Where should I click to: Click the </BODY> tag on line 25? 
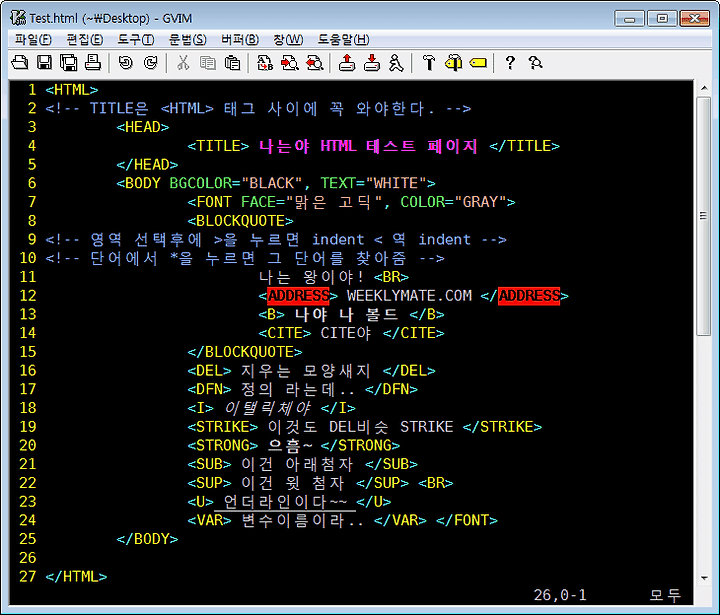click(x=147, y=539)
